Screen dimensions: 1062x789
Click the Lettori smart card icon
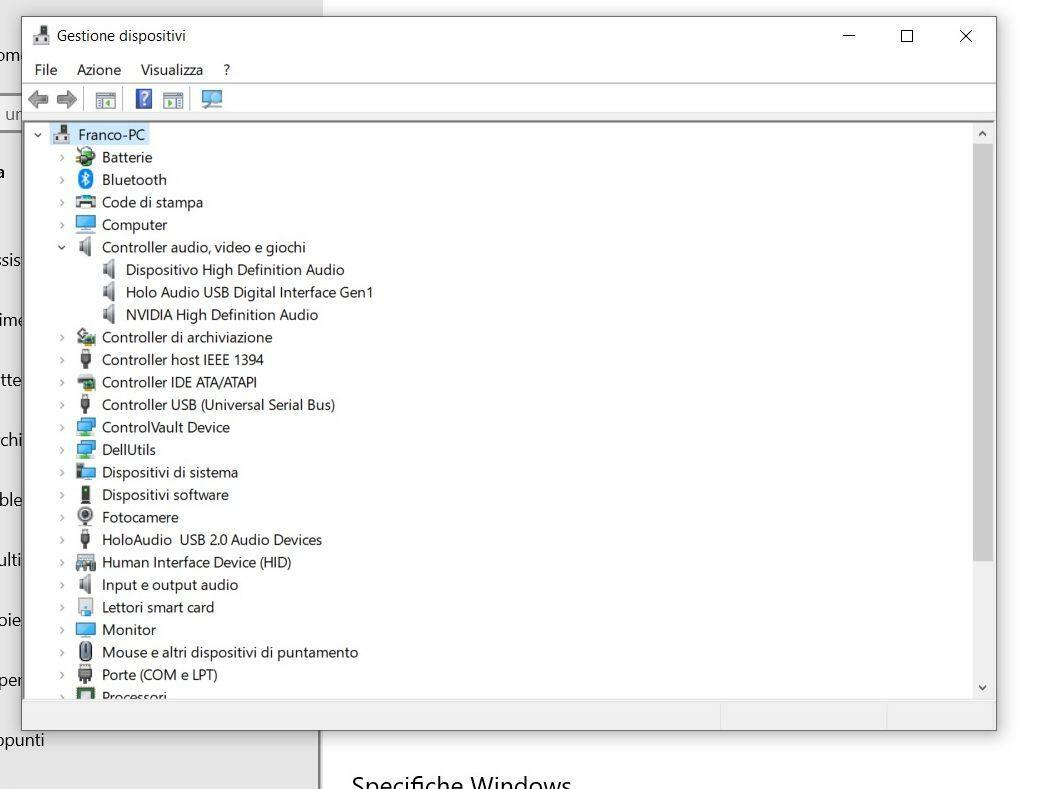click(x=85, y=607)
